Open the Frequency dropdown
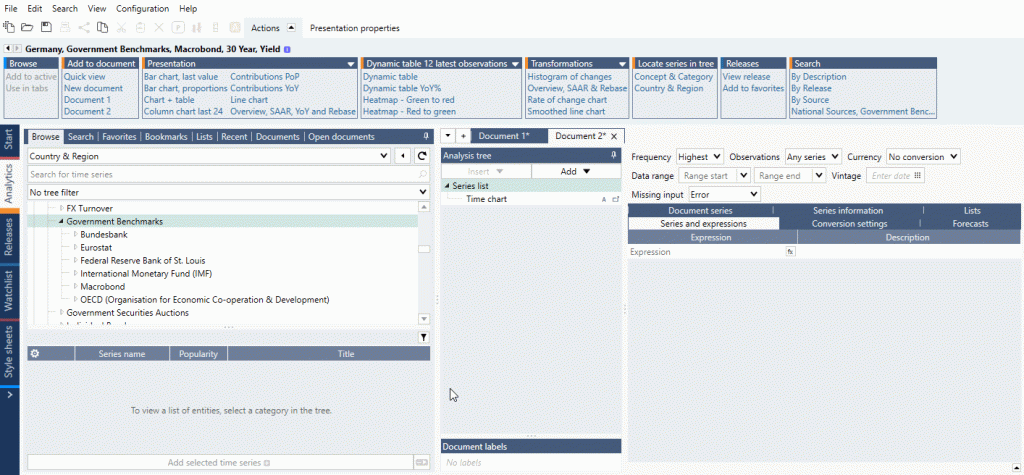The height and width of the screenshot is (475, 1024). coord(699,157)
